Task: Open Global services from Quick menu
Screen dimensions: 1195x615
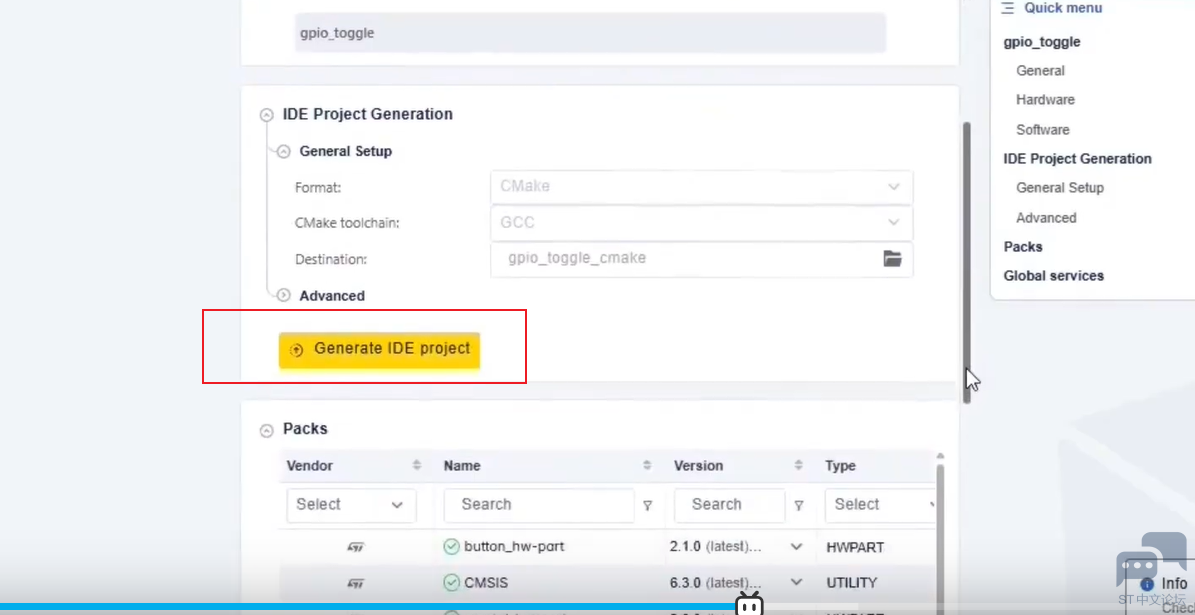Action: click(1053, 276)
